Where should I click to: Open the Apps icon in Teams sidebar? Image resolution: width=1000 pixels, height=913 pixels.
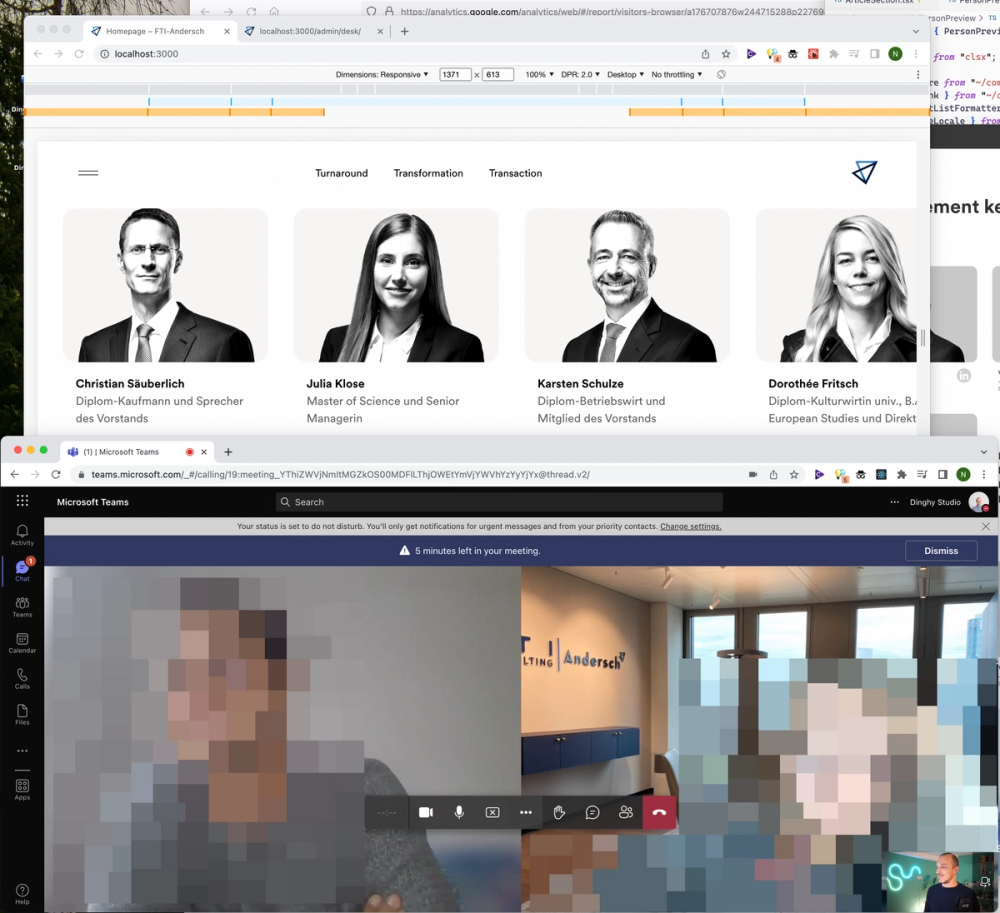tap(22, 789)
